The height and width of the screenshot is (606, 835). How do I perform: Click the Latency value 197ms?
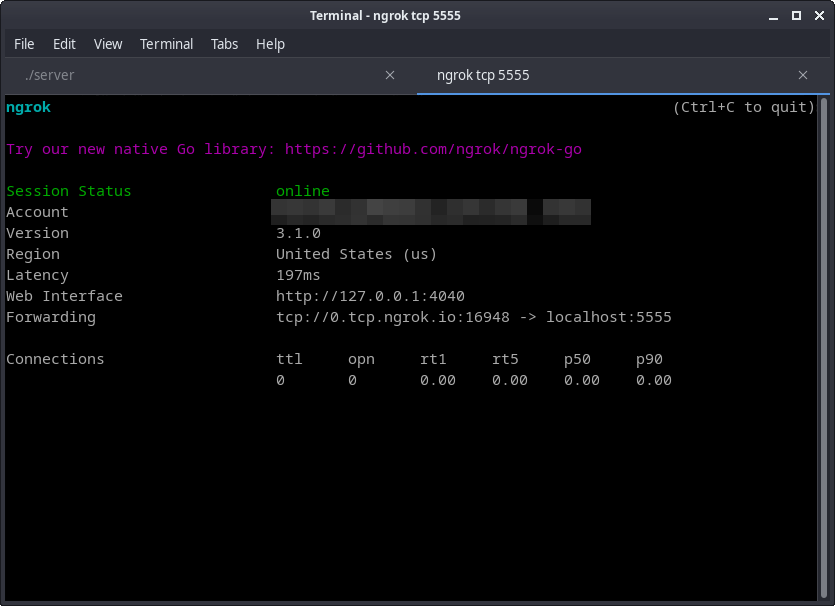[300, 274]
